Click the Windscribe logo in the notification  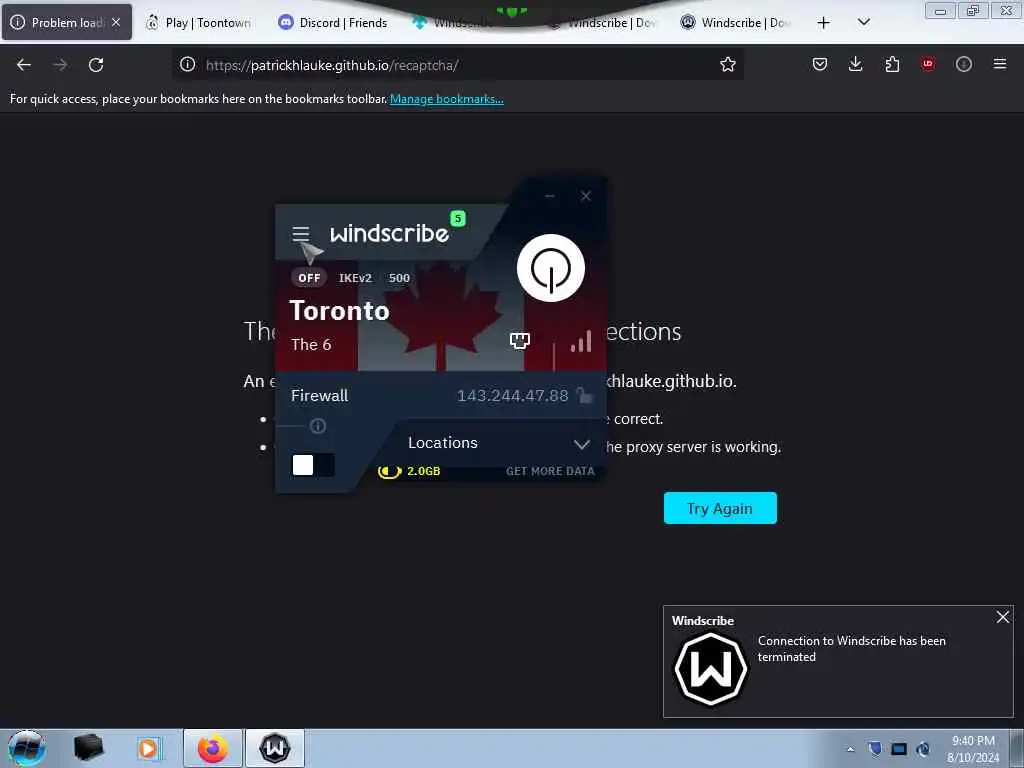tap(711, 669)
